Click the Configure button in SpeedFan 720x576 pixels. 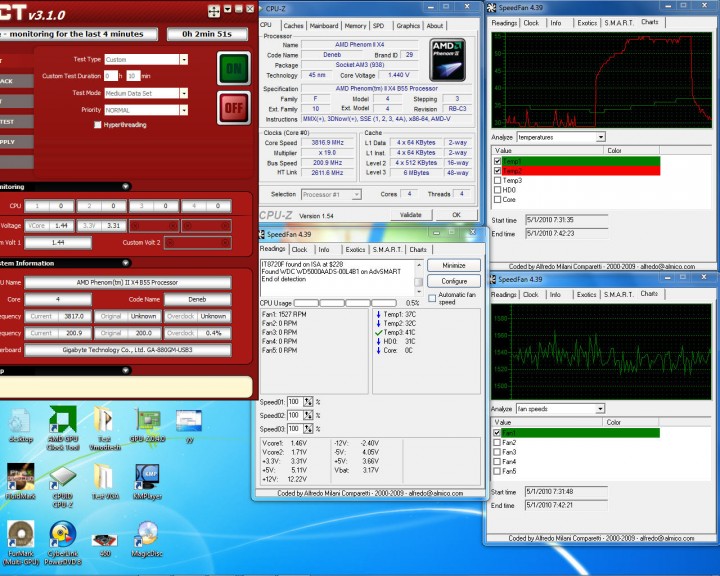453,281
